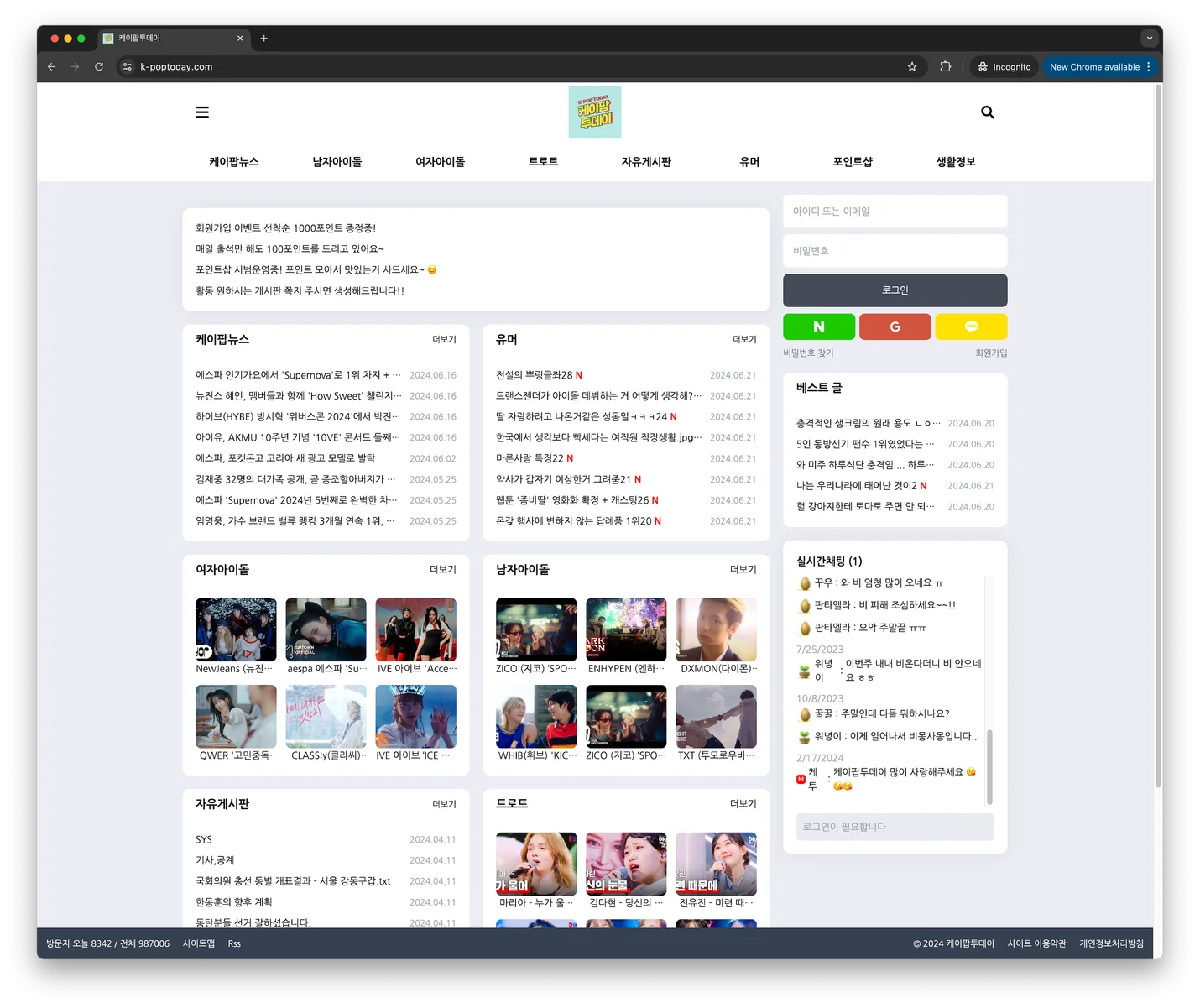Image resolution: width=1200 pixels, height=1008 pixels.
Task: Open the aespa 에스파 video thumbnail
Action: click(326, 629)
